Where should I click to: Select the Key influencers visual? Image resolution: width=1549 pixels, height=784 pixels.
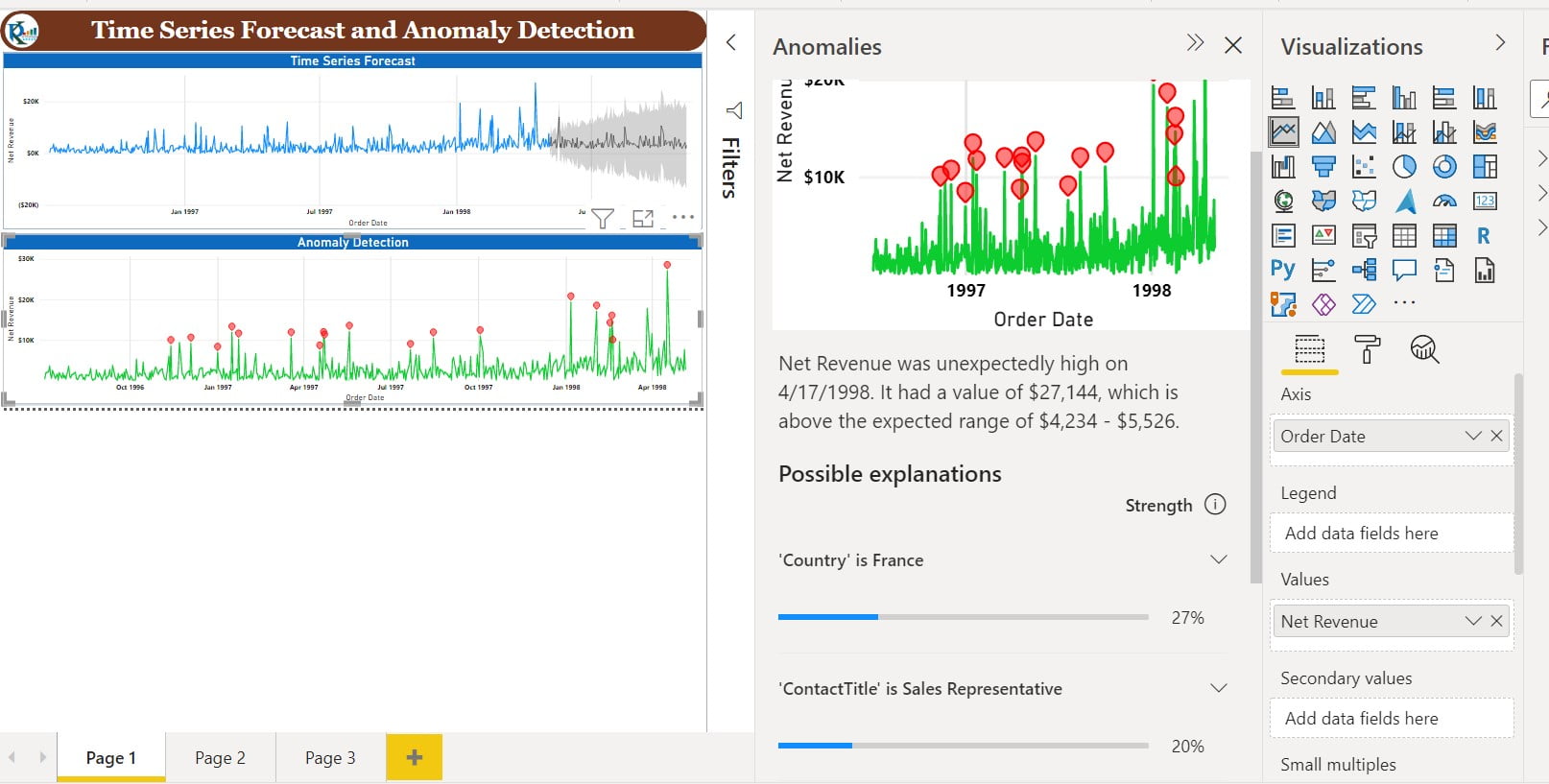[x=1323, y=271]
